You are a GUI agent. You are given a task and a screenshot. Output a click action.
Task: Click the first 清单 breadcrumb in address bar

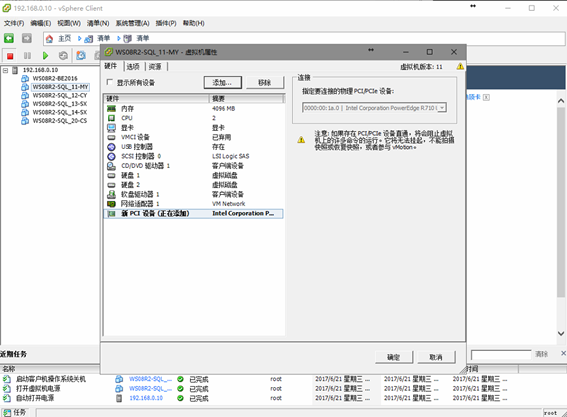[x=103, y=38]
